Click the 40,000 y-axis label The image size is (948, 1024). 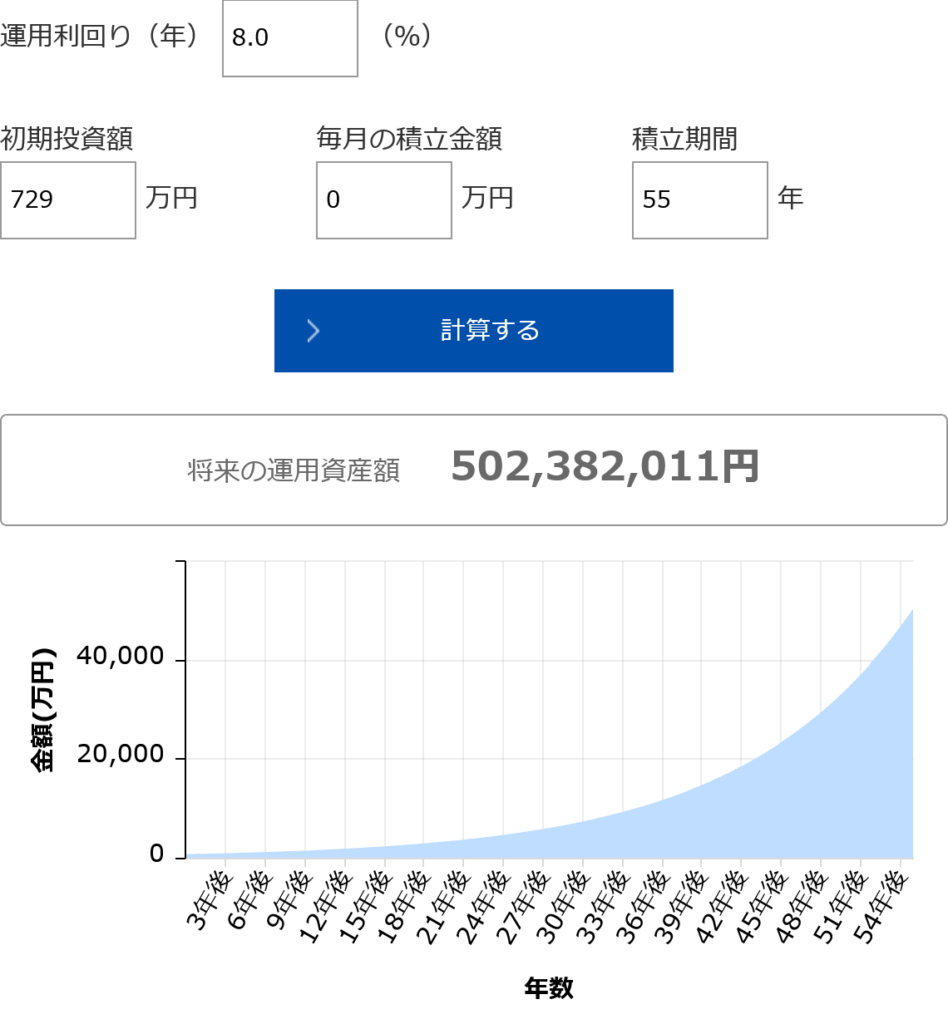(128, 657)
